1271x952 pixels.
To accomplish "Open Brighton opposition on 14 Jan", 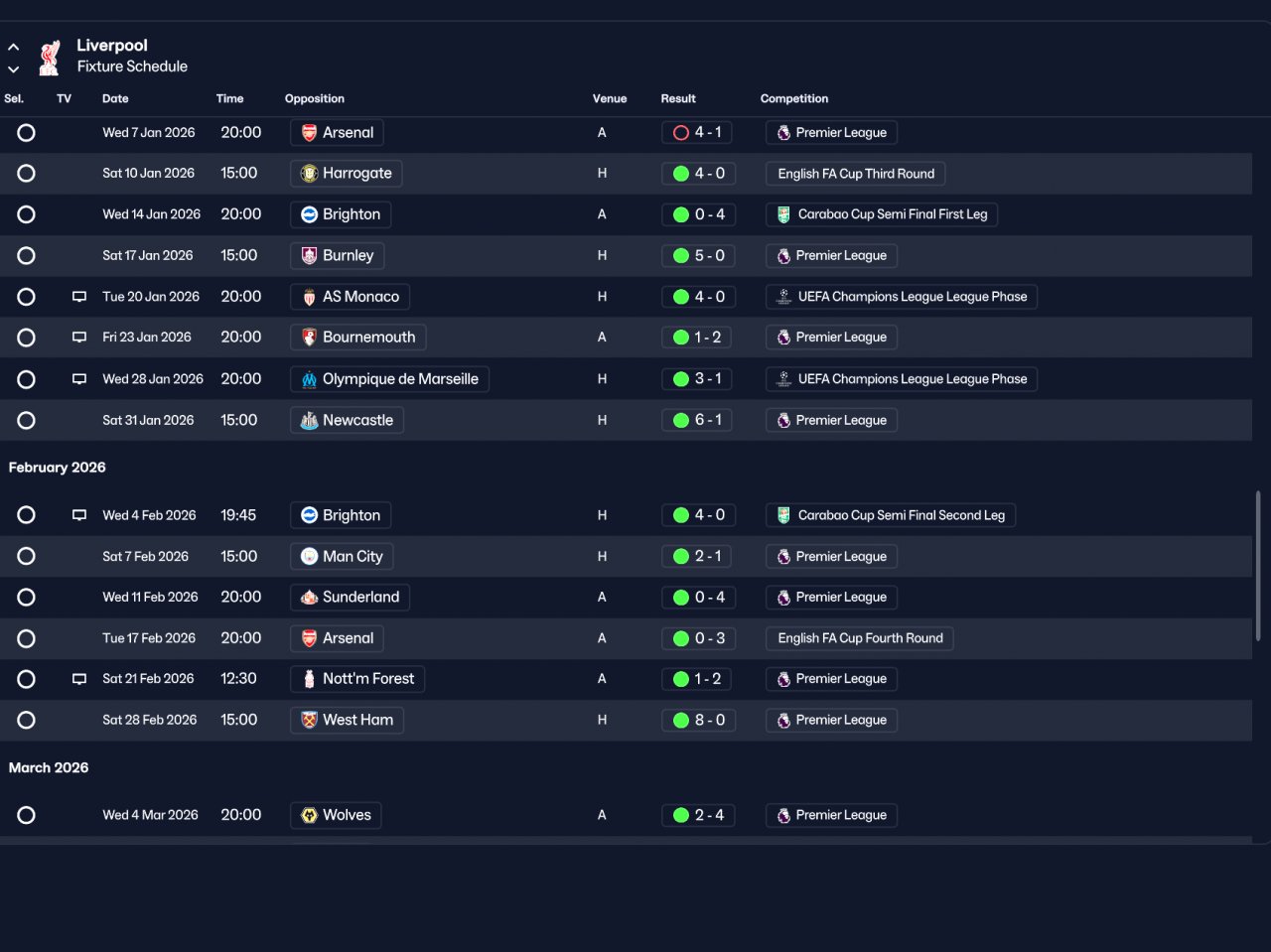I will coord(341,214).
